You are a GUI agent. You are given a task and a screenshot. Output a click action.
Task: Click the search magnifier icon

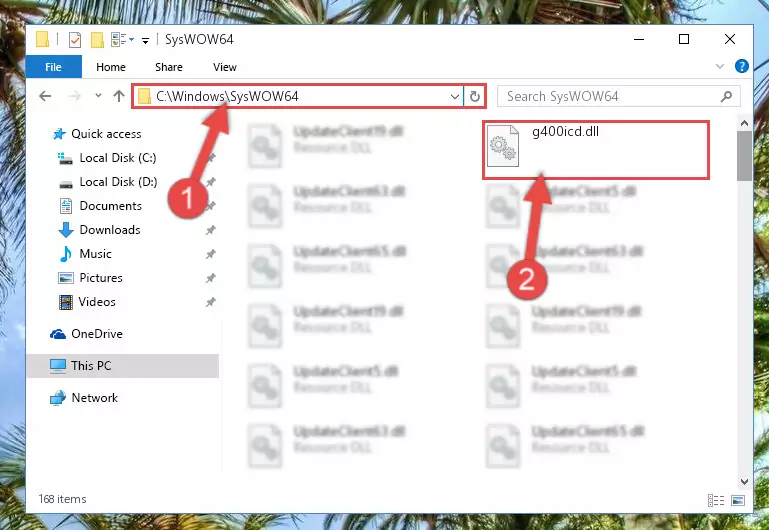(726, 96)
